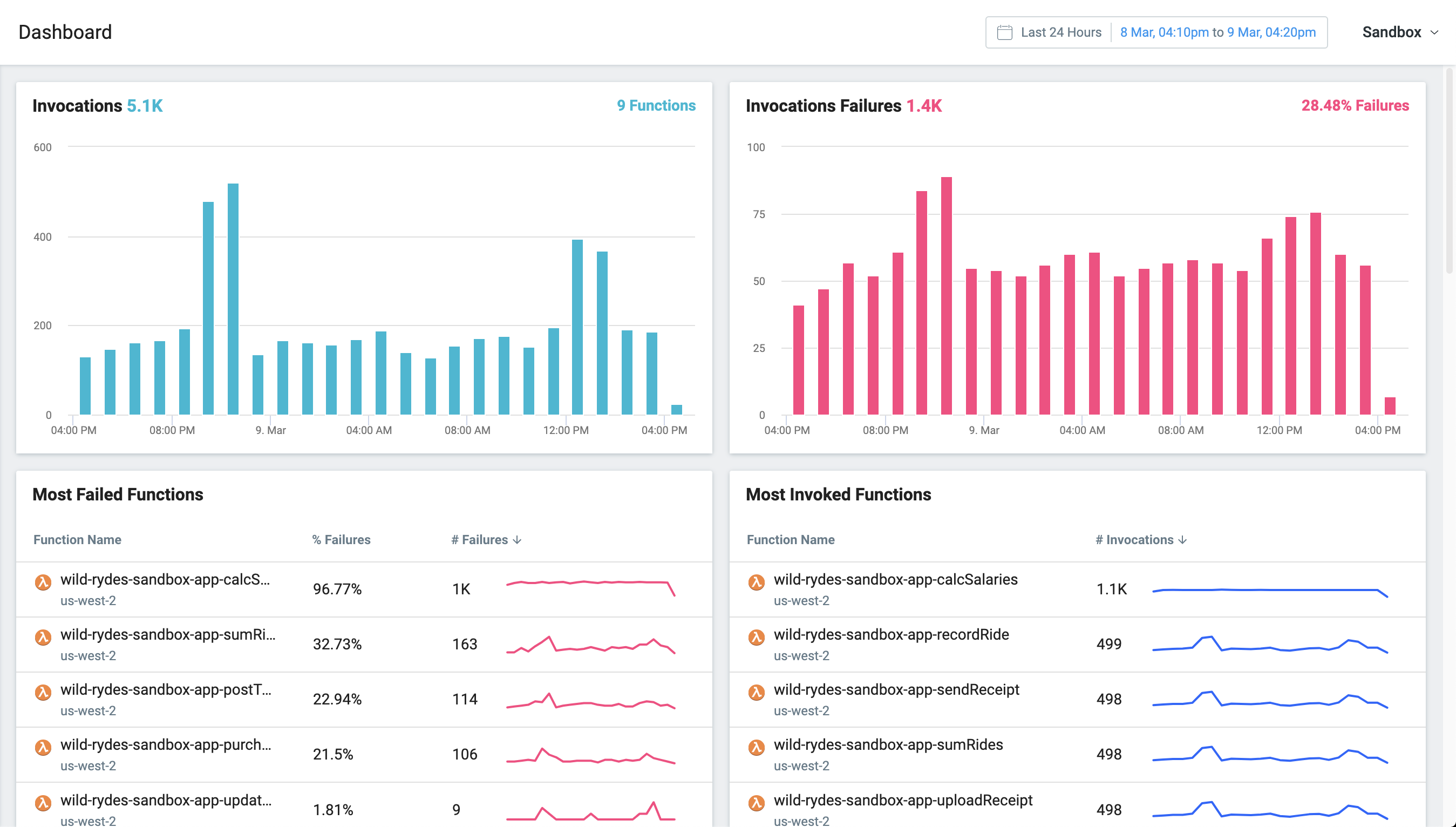Sort by # Failures column arrow

516,540
